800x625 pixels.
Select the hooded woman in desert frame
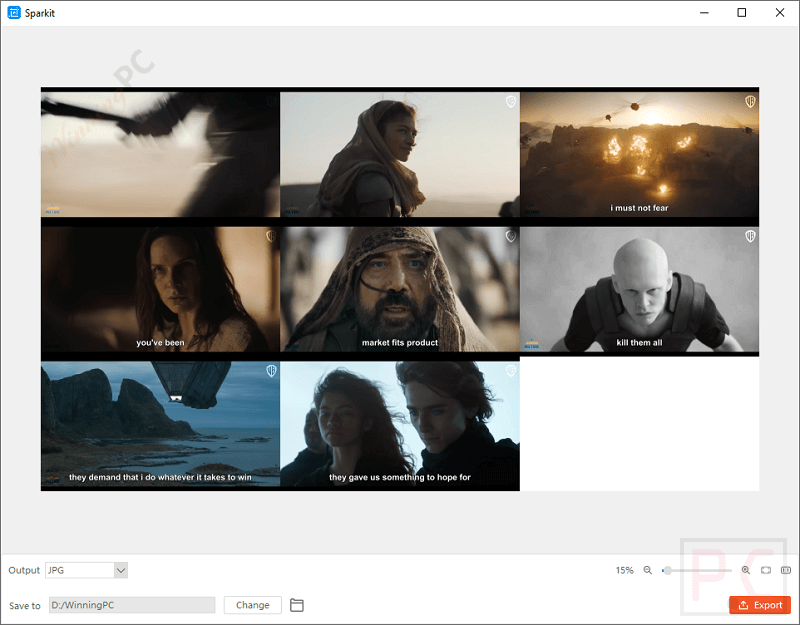[x=400, y=155]
